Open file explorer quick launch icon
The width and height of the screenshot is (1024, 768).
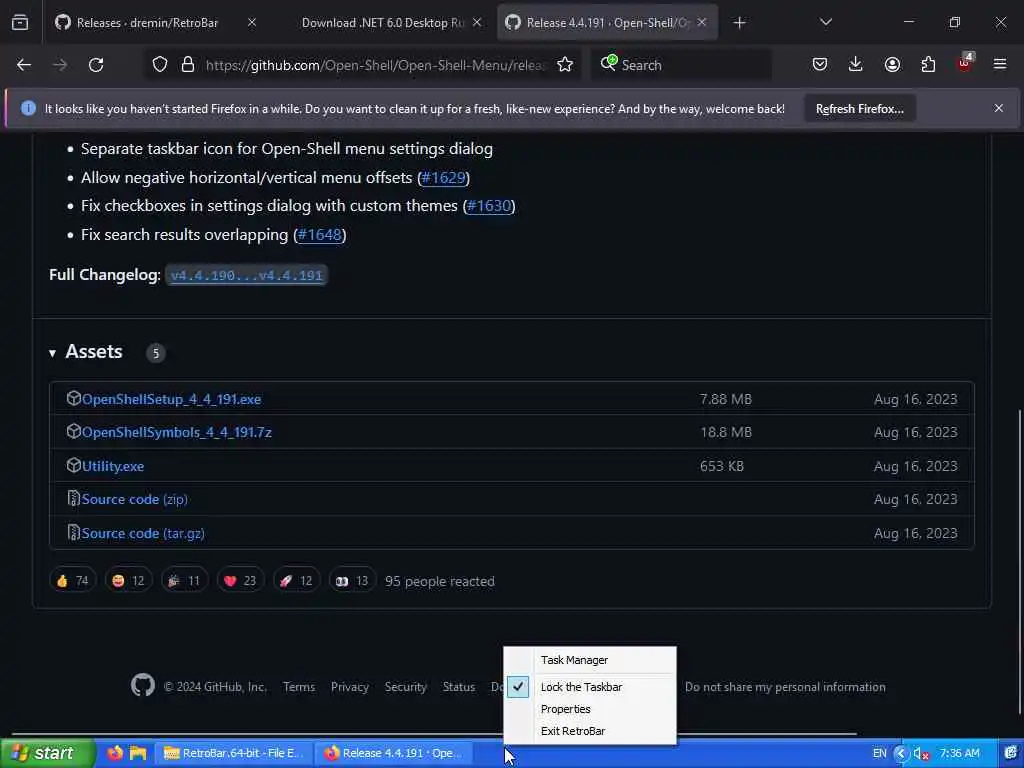point(138,753)
